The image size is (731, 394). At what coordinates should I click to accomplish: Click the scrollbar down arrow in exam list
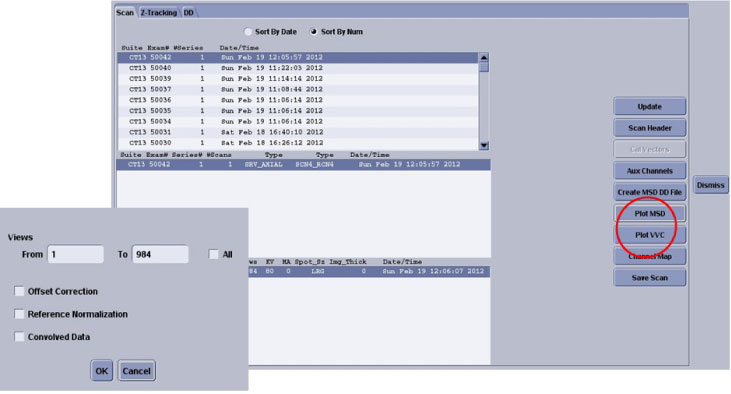(484, 145)
